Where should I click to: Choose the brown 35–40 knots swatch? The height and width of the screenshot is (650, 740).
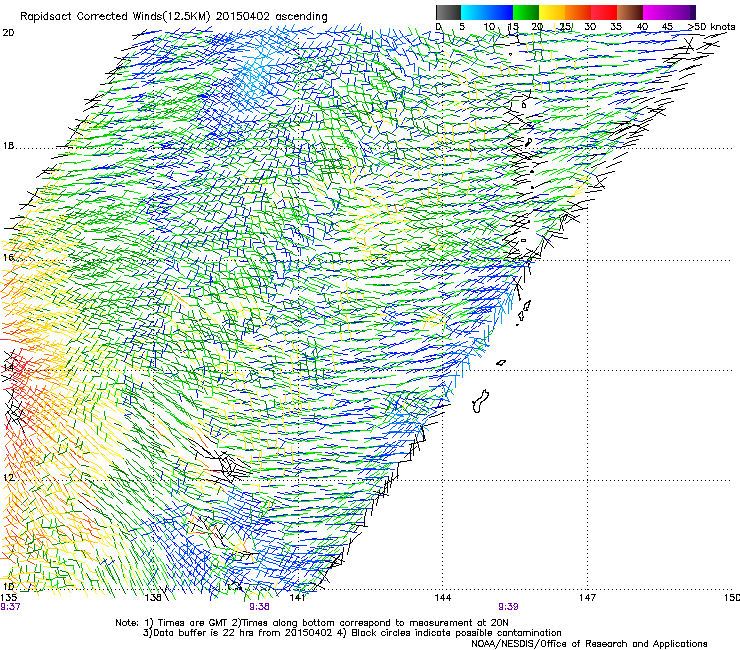(630, 12)
